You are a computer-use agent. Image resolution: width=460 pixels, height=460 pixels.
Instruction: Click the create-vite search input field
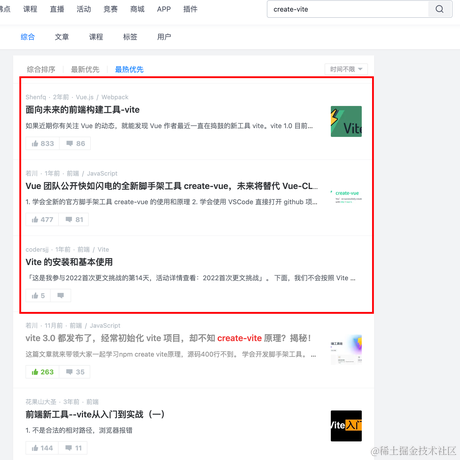tap(348, 9)
